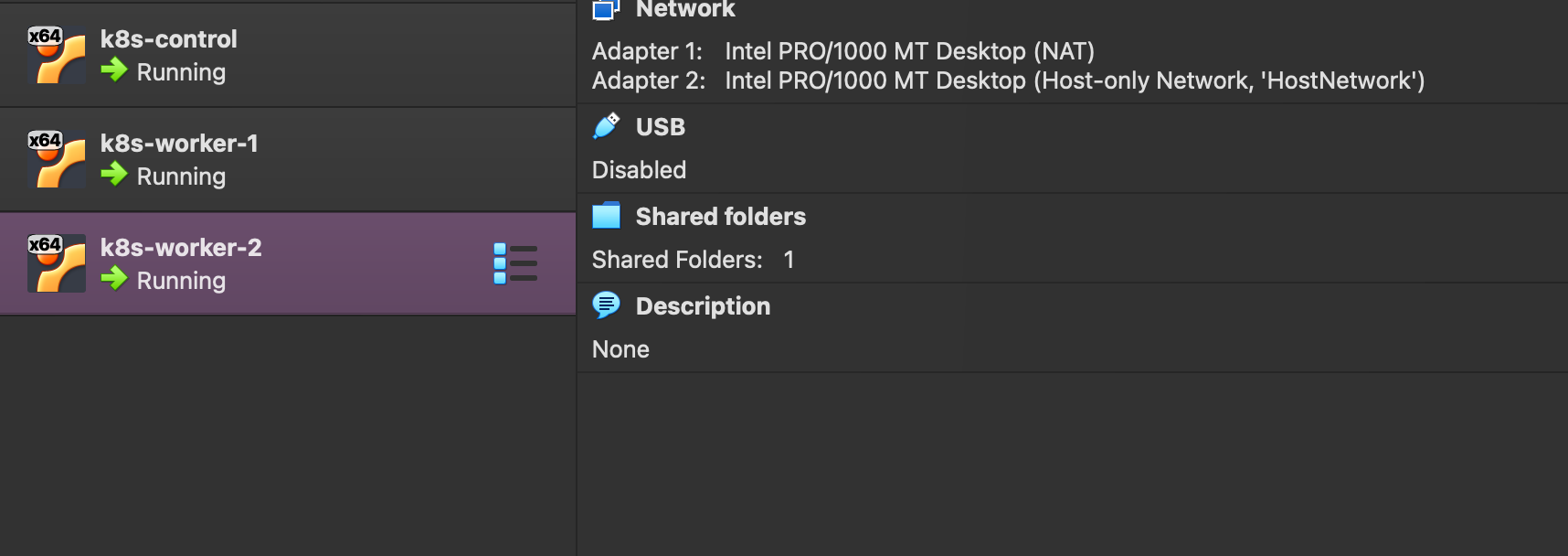Viewport: 1568px width, 556px height.
Task: Open the k8s-worker-2 machine tools menu icon
Action: pyautogui.click(x=515, y=263)
